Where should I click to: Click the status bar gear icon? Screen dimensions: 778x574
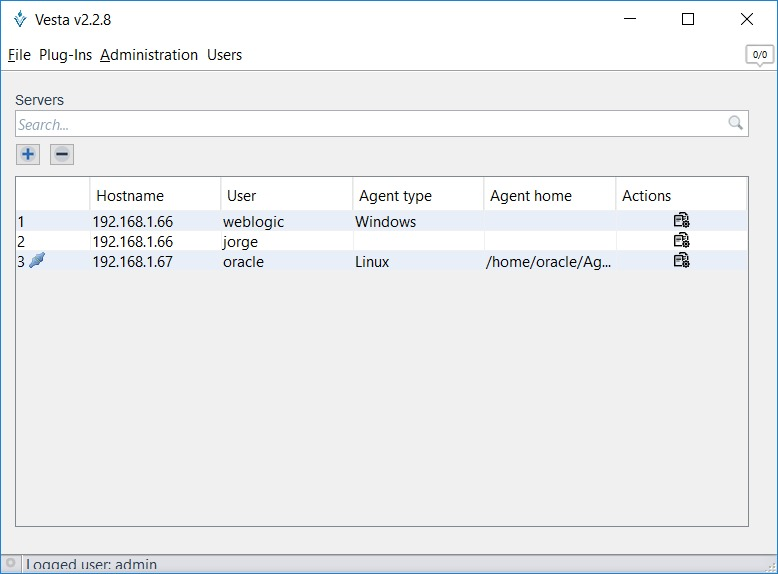pyautogui.click(x=11, y=564)
